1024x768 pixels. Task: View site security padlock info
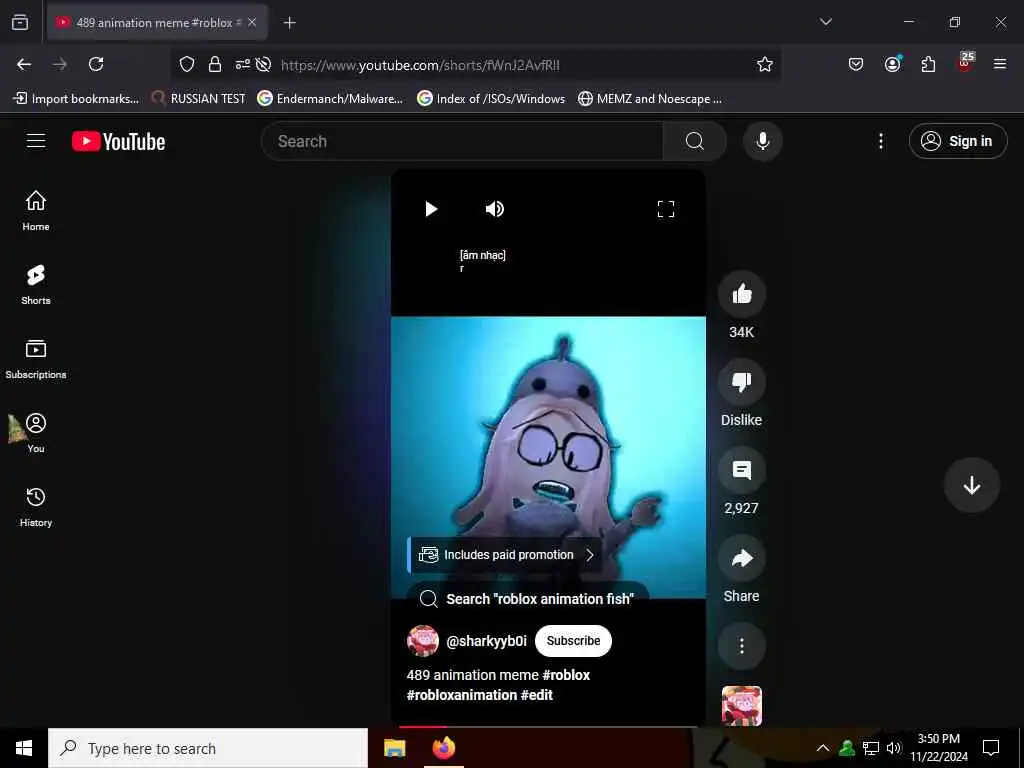(214, 64)
